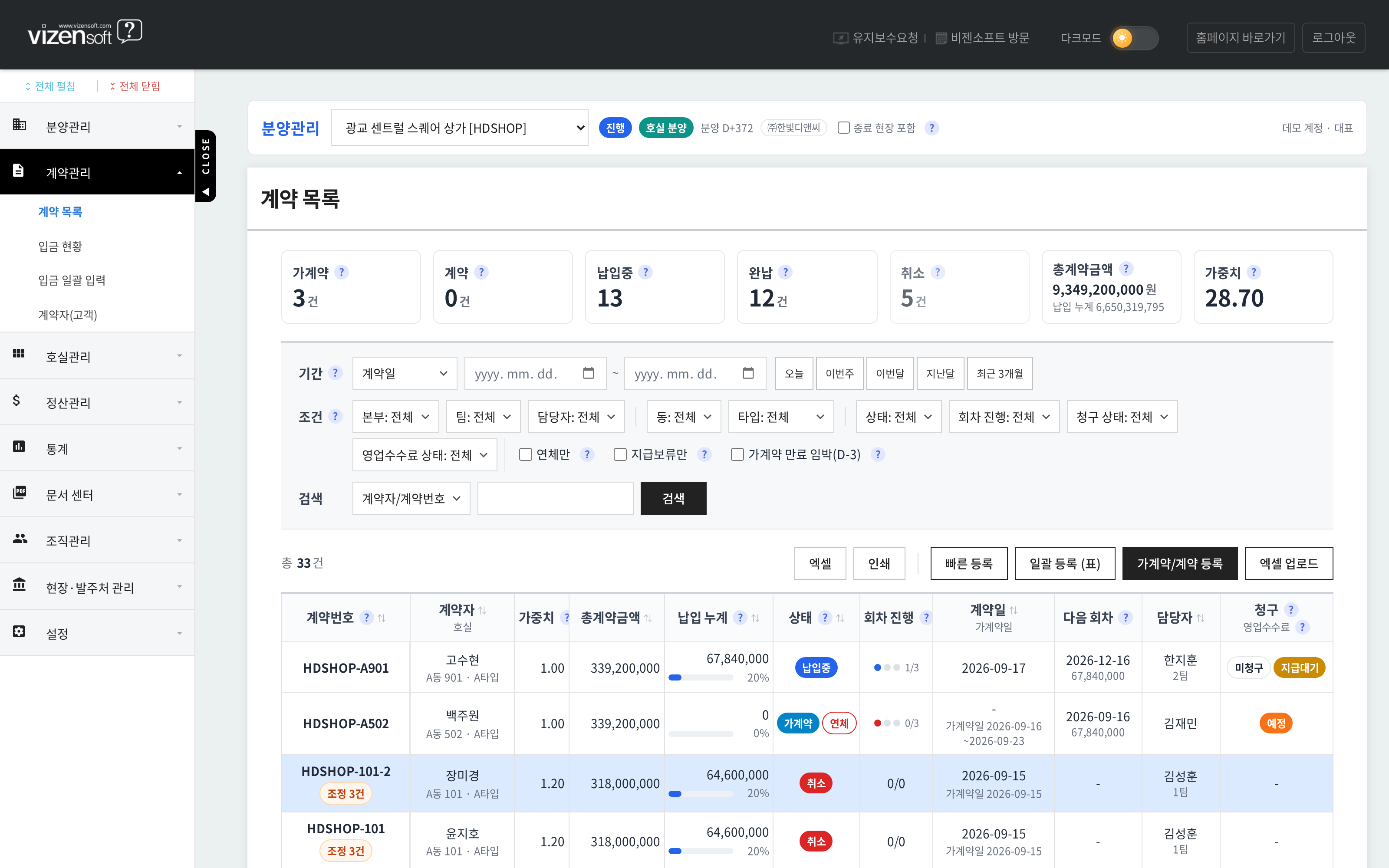Click the 조정 3건 badge under HDSHOP-101-2
The height and width of the screenshot is (868, 1389).
coord(346,793)
